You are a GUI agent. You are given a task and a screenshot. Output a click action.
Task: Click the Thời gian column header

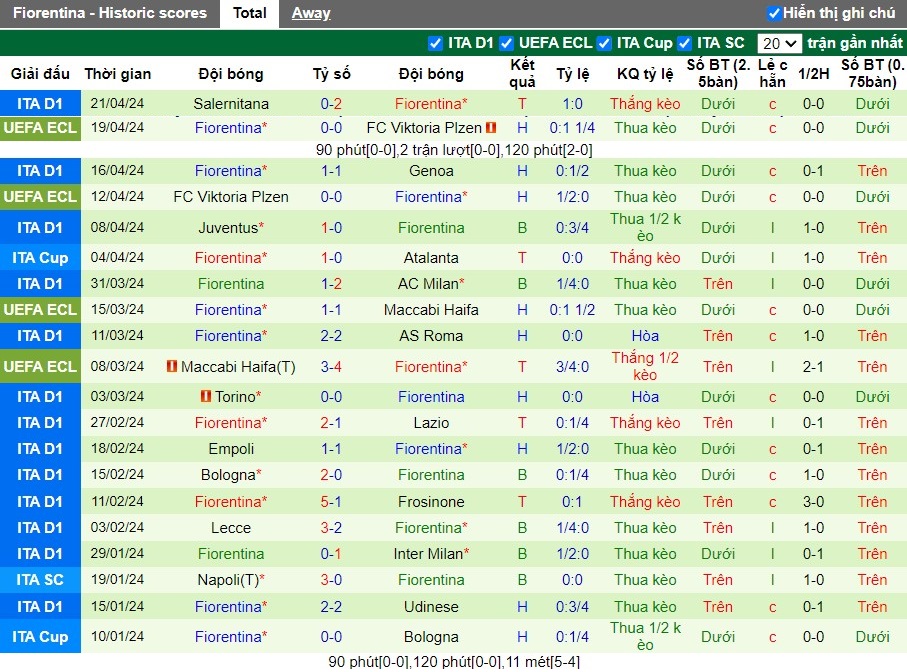point(117,73)
